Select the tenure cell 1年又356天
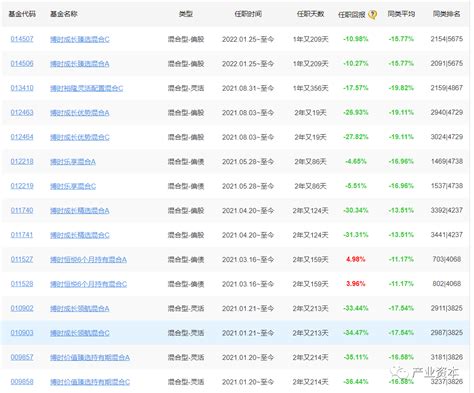 [x=310, y=88]
